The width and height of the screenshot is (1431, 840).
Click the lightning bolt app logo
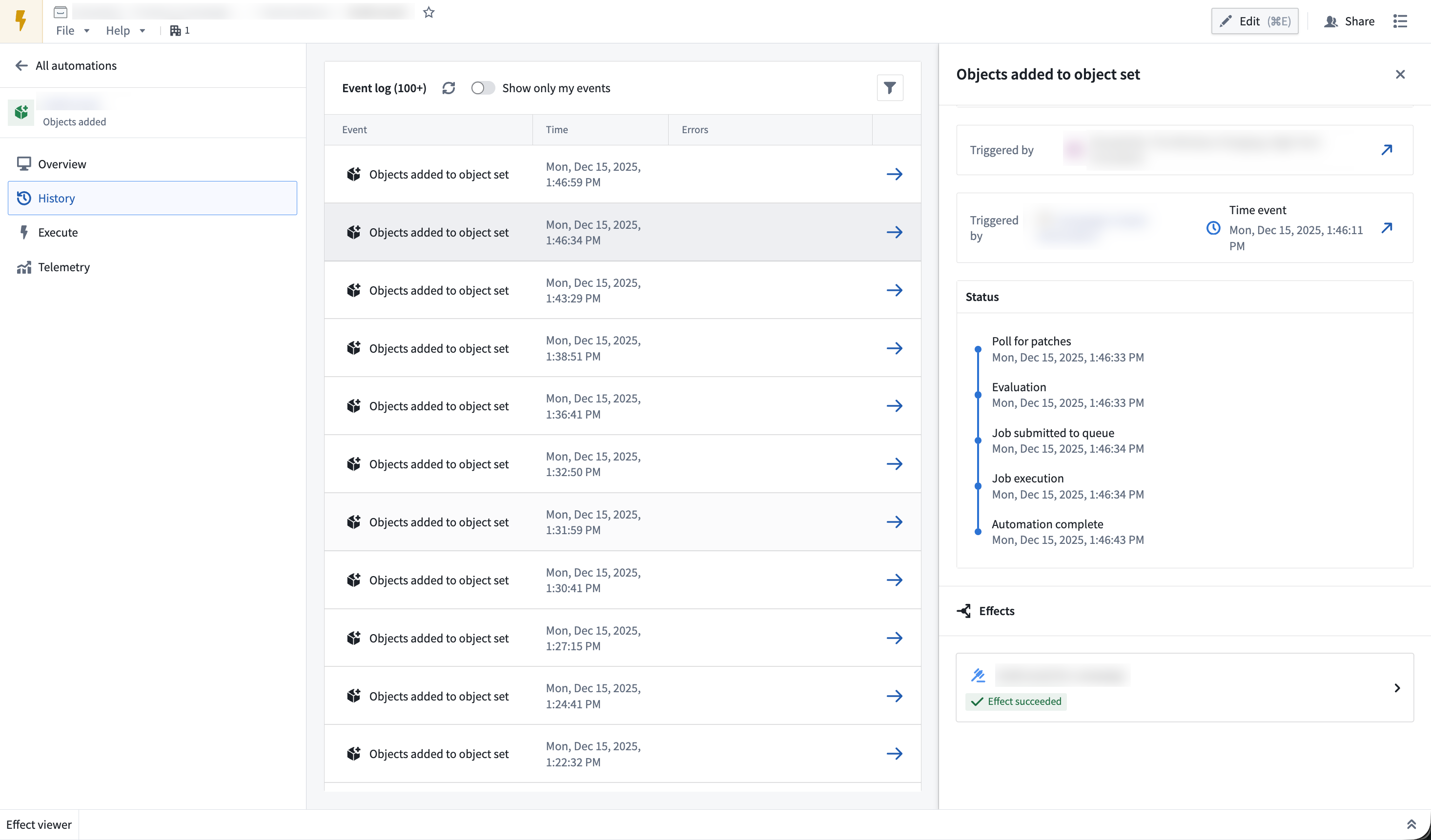tap(21, 21)
